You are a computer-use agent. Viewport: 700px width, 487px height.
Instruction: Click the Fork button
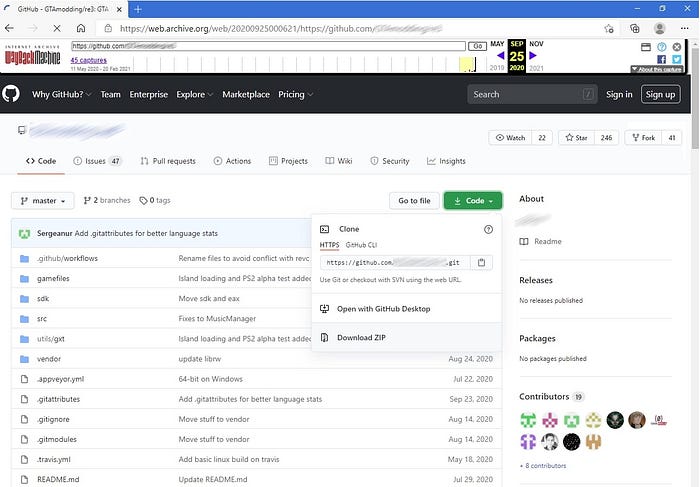tap(643, 138)
